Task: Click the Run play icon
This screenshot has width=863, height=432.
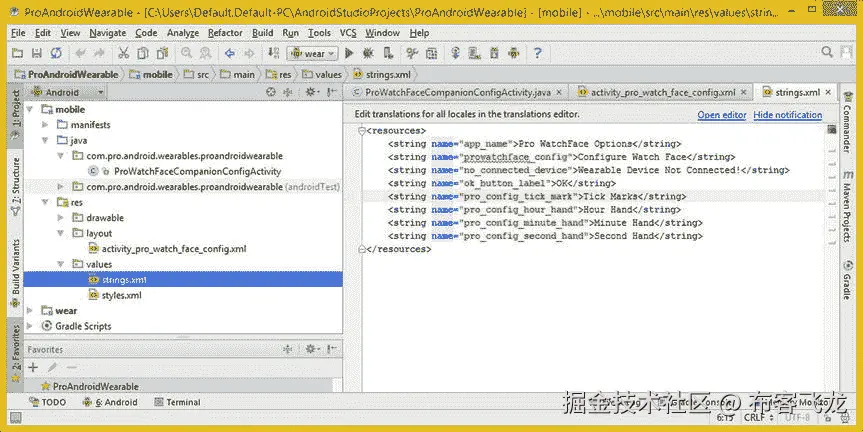Action: [x=349, y=53]
